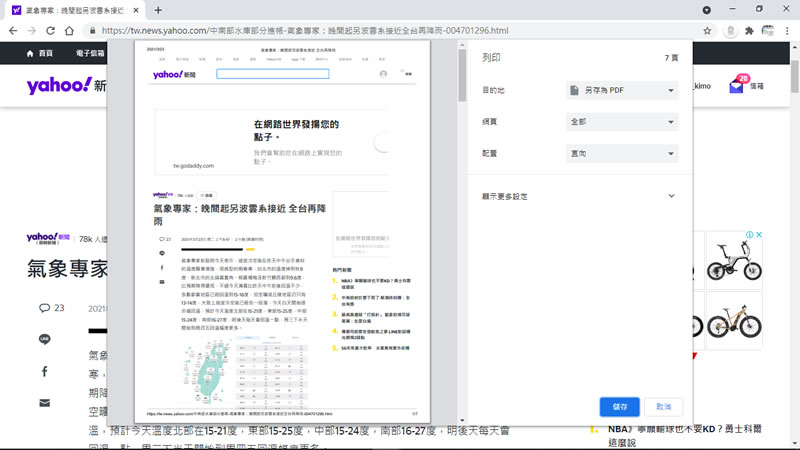Open the browser home page icon

(x=69, y=31)
